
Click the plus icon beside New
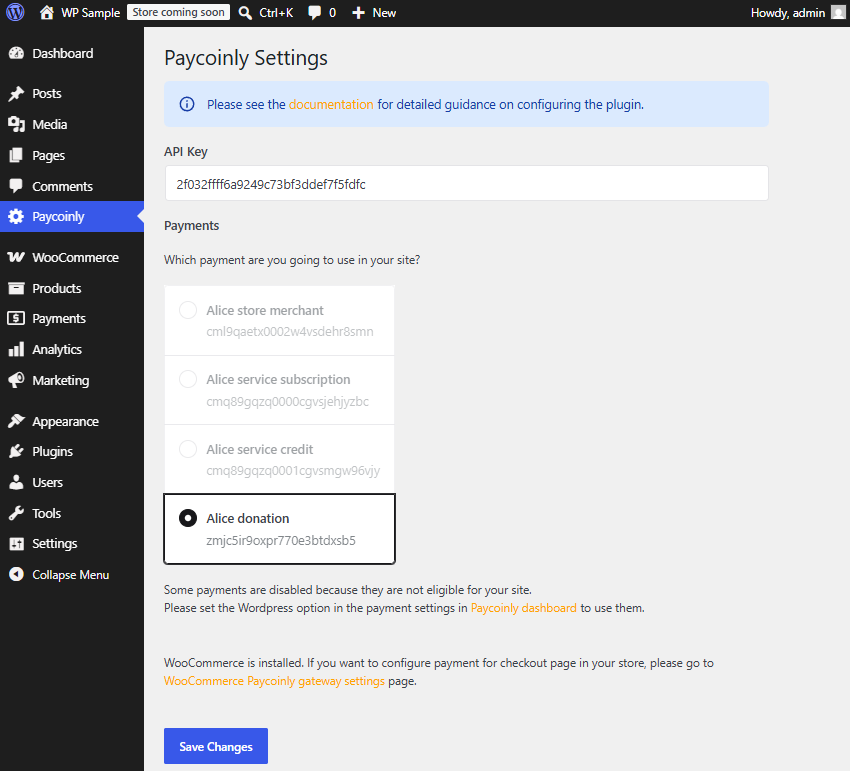[x=358, y=13]
